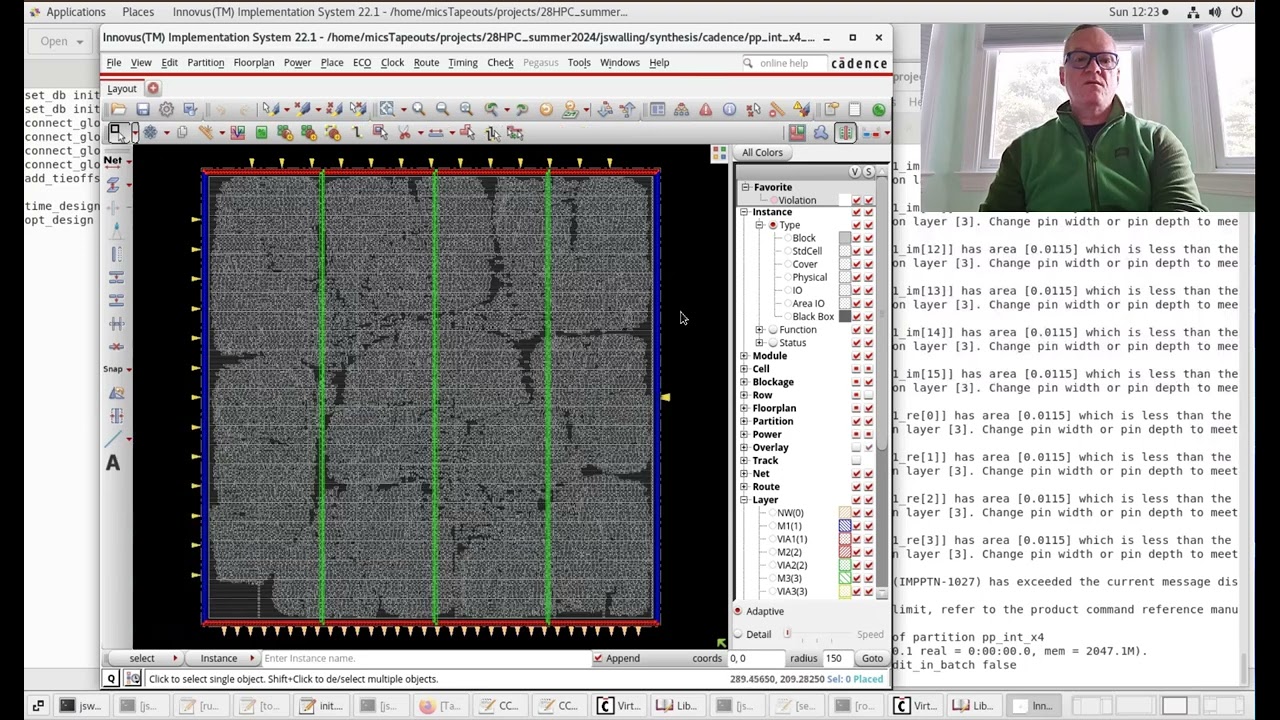Click the zoom out magnifier icon
The image size is (1280, 720).
point(442,109)
